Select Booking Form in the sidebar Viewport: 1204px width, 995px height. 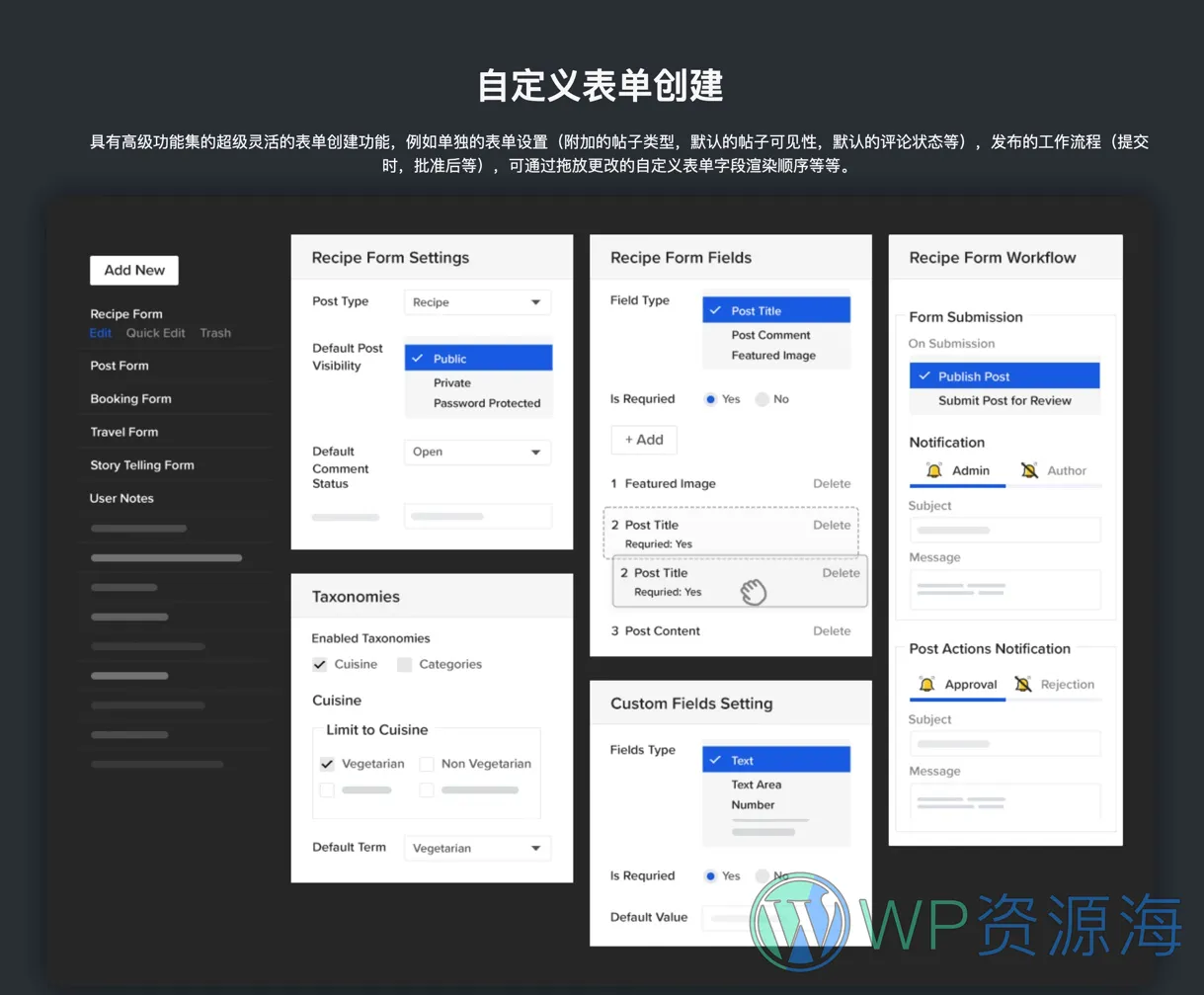(x=130, y=398)
